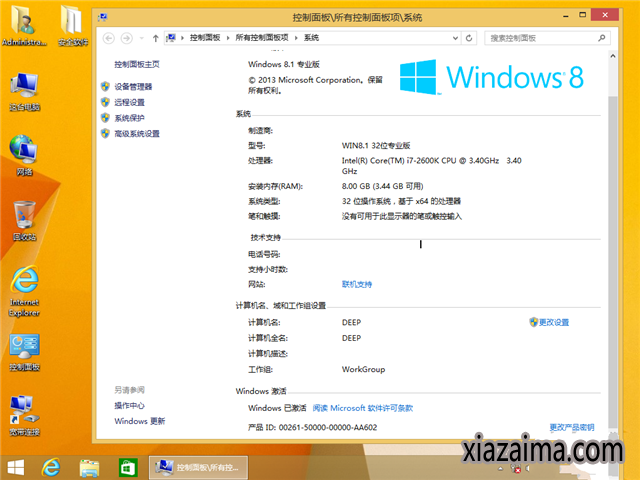Open 高级系统设置 link
This screenshot has width=640, height=480.
click(x=137, y=133)
